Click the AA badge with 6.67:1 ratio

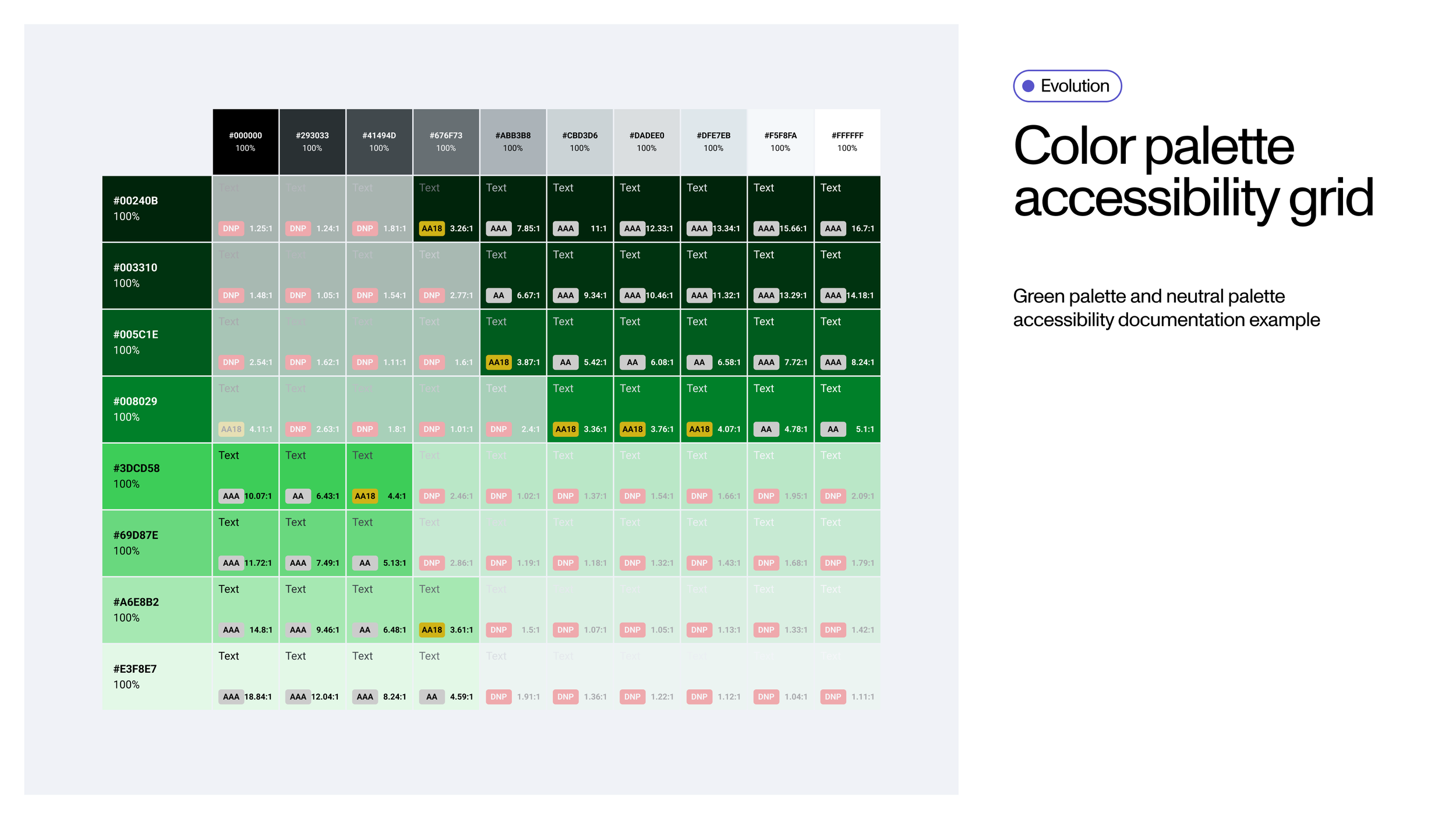click(x=499, y=295)
